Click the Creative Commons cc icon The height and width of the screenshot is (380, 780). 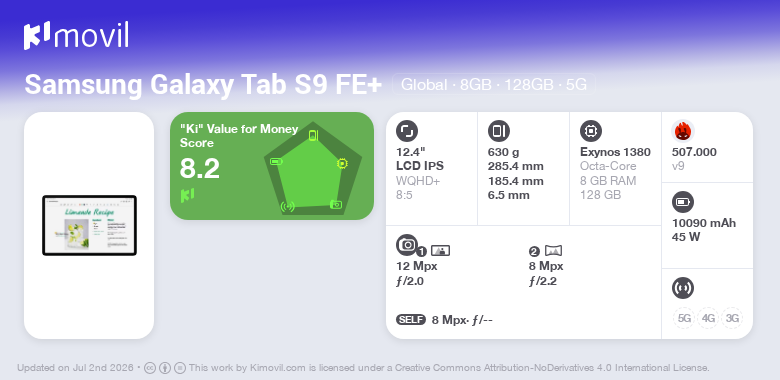pos(150,368)
